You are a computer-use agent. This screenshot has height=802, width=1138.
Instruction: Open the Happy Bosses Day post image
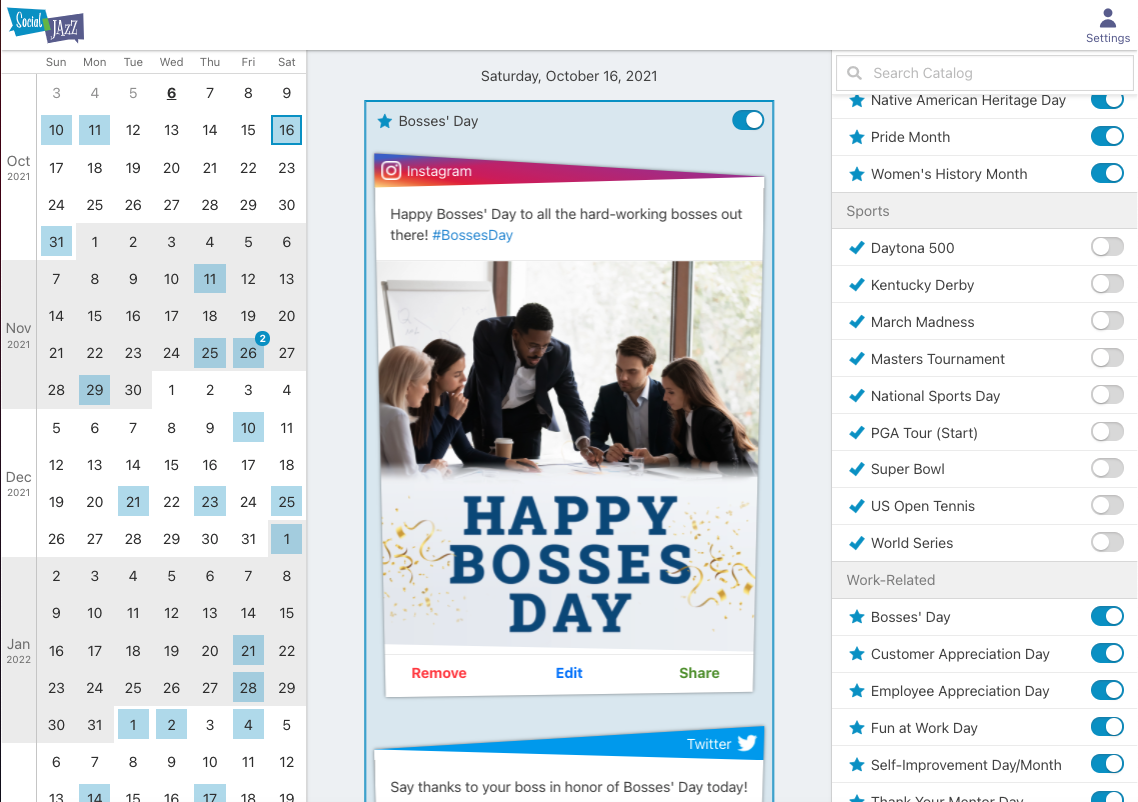(x=569, y=454)
